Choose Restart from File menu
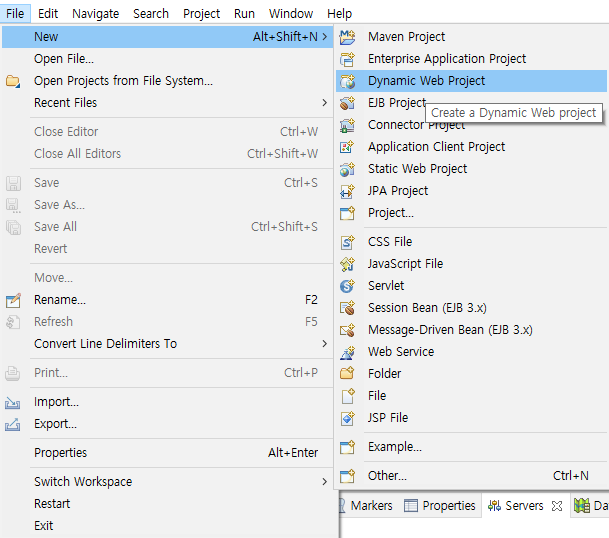Screen dimensions: 609x538 click(x=167, y=504)
